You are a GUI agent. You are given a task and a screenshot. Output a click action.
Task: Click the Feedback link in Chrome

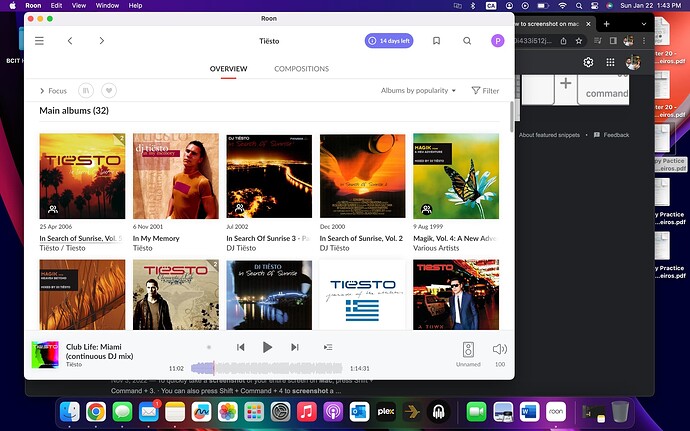pos(612,135)
